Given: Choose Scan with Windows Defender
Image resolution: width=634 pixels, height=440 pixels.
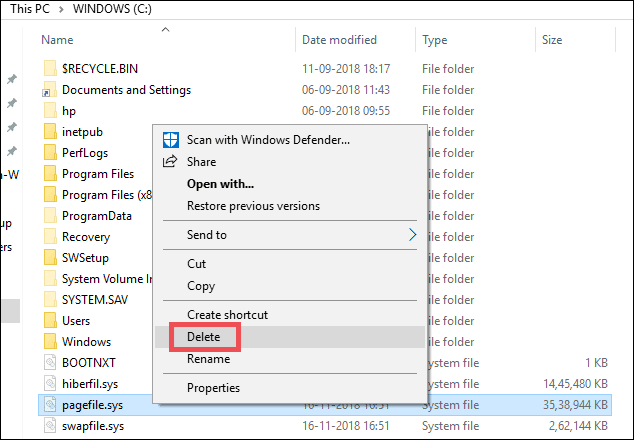Looking at the screenshot, I should [x=290, y=140].
